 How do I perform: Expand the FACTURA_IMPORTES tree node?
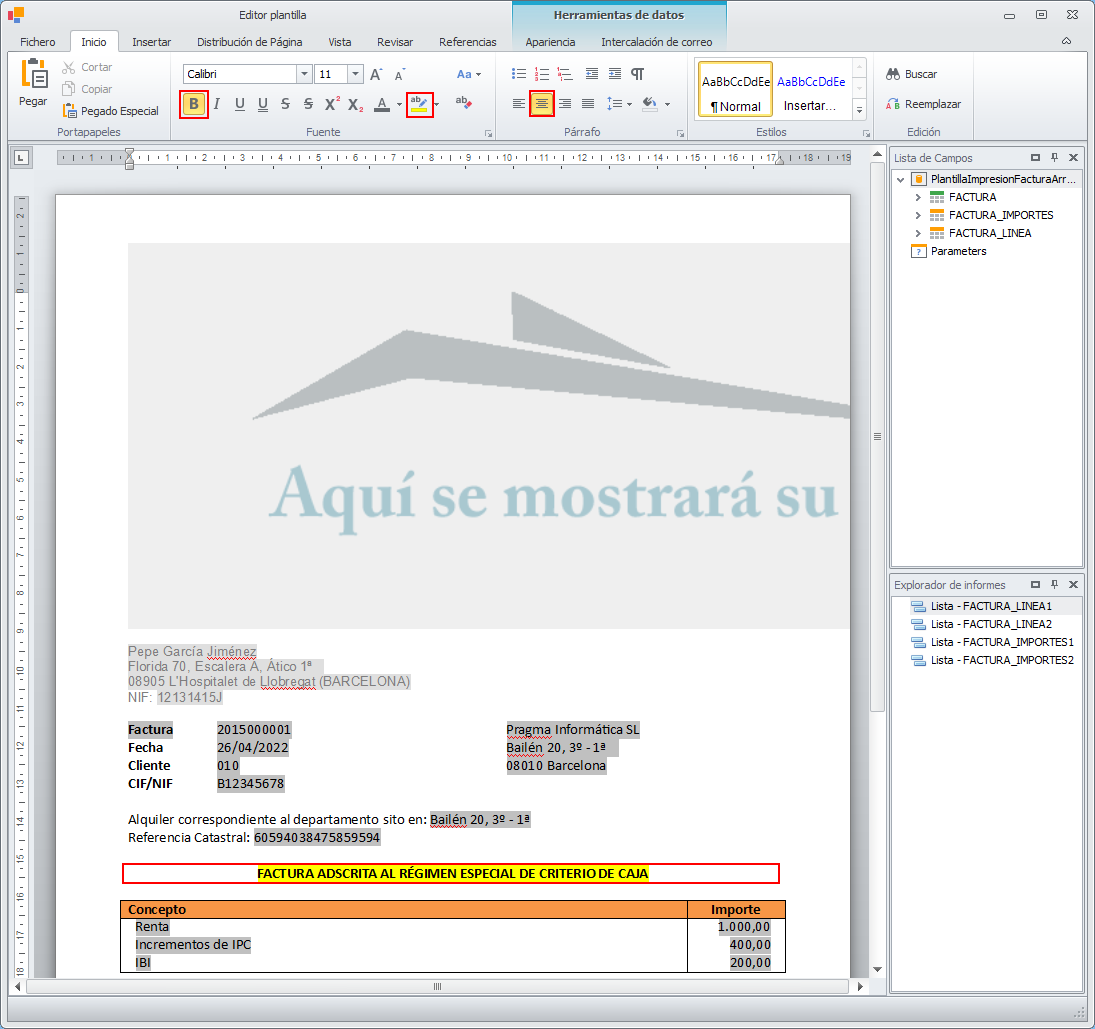918,215
